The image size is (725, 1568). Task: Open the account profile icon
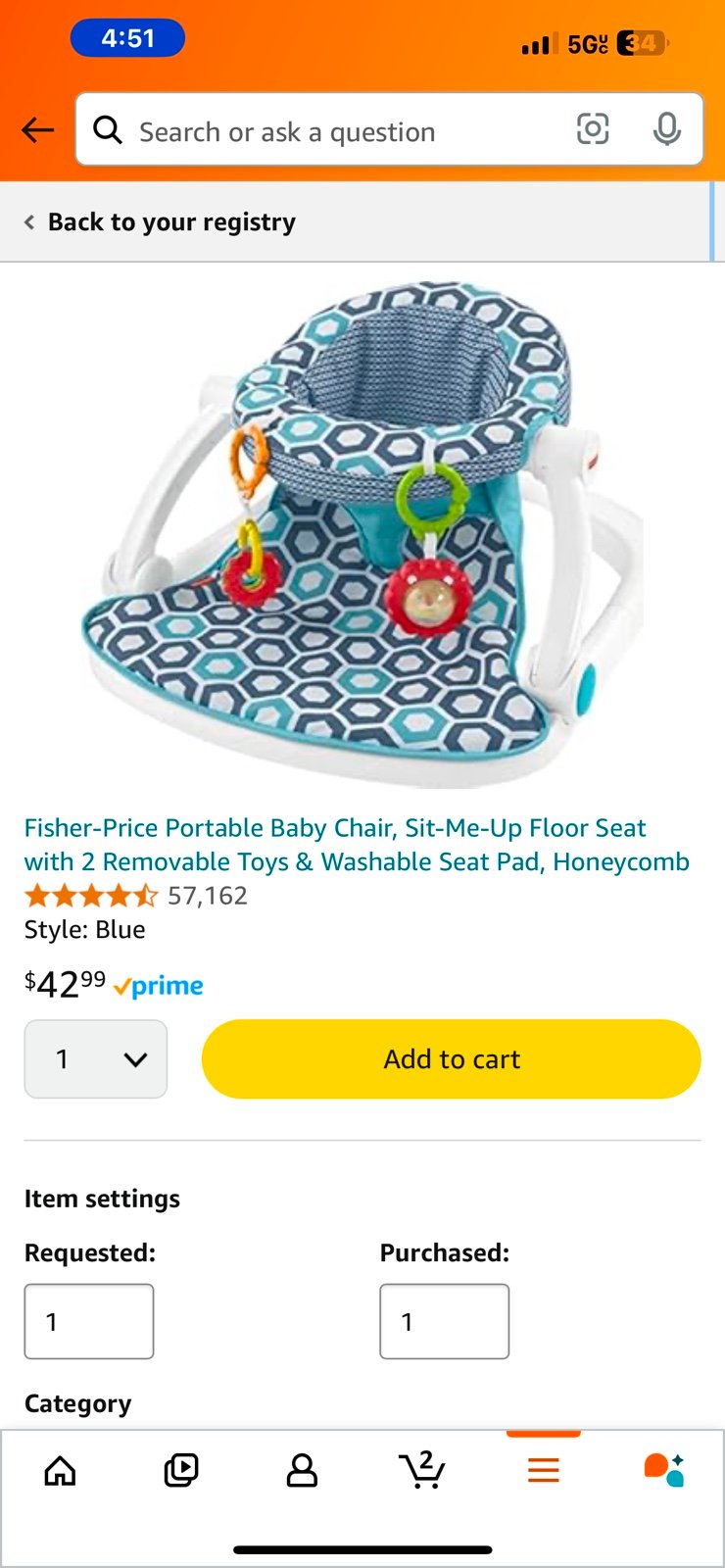tap(302, 1470)
